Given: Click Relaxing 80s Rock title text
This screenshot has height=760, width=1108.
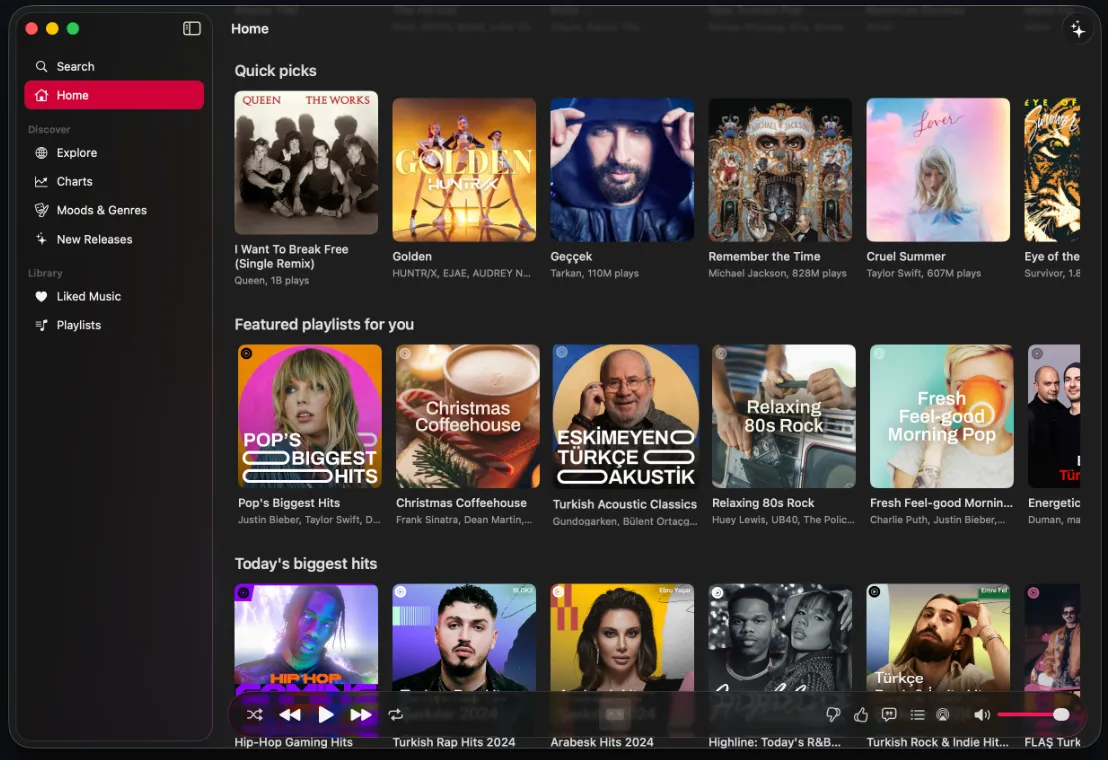Looking at the screenshot, I should [x=763, y=503].
